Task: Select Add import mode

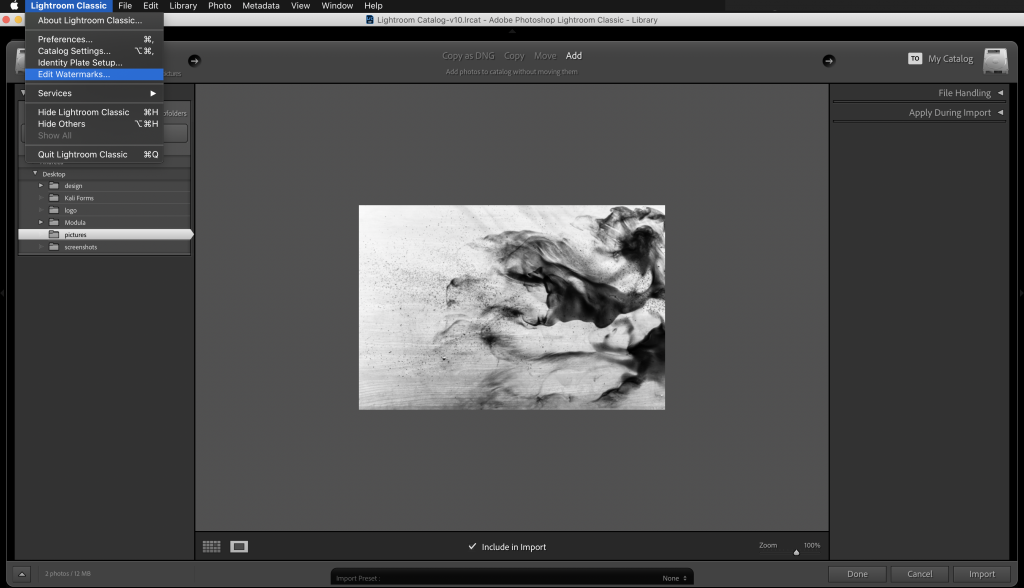Action: coord(573,56)
